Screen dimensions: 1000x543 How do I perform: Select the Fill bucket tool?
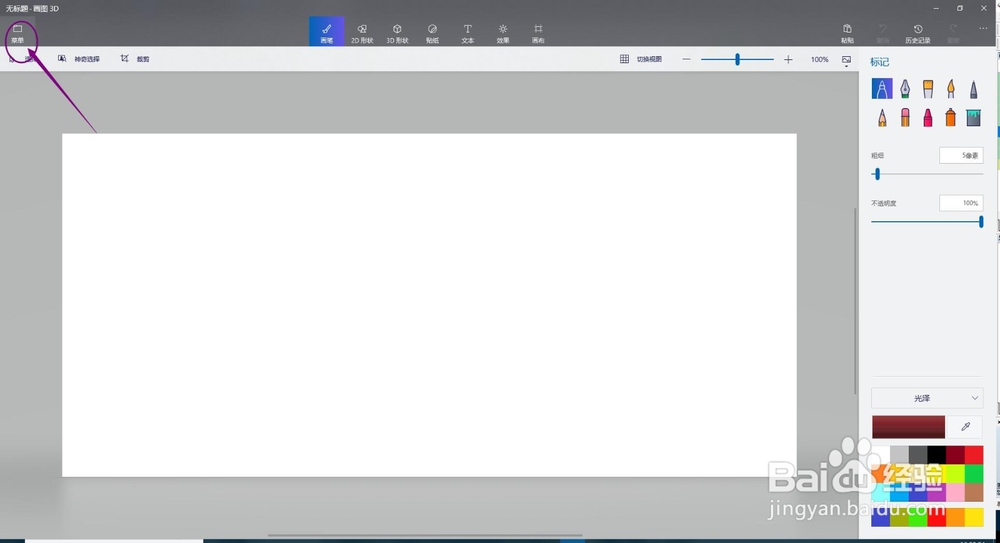pyautogui.click(x=973, y=117)
